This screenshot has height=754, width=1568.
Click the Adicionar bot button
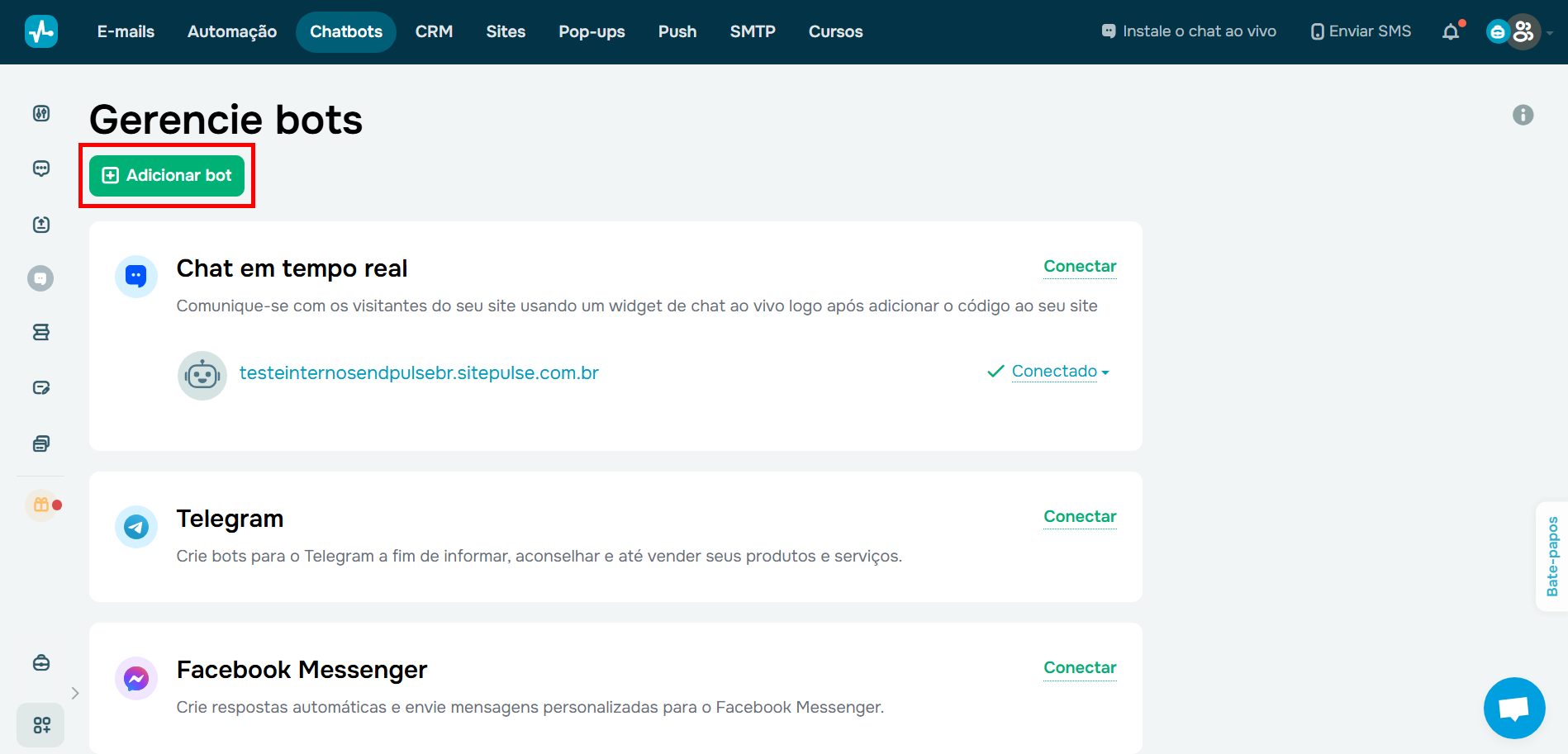click(166, 175)
